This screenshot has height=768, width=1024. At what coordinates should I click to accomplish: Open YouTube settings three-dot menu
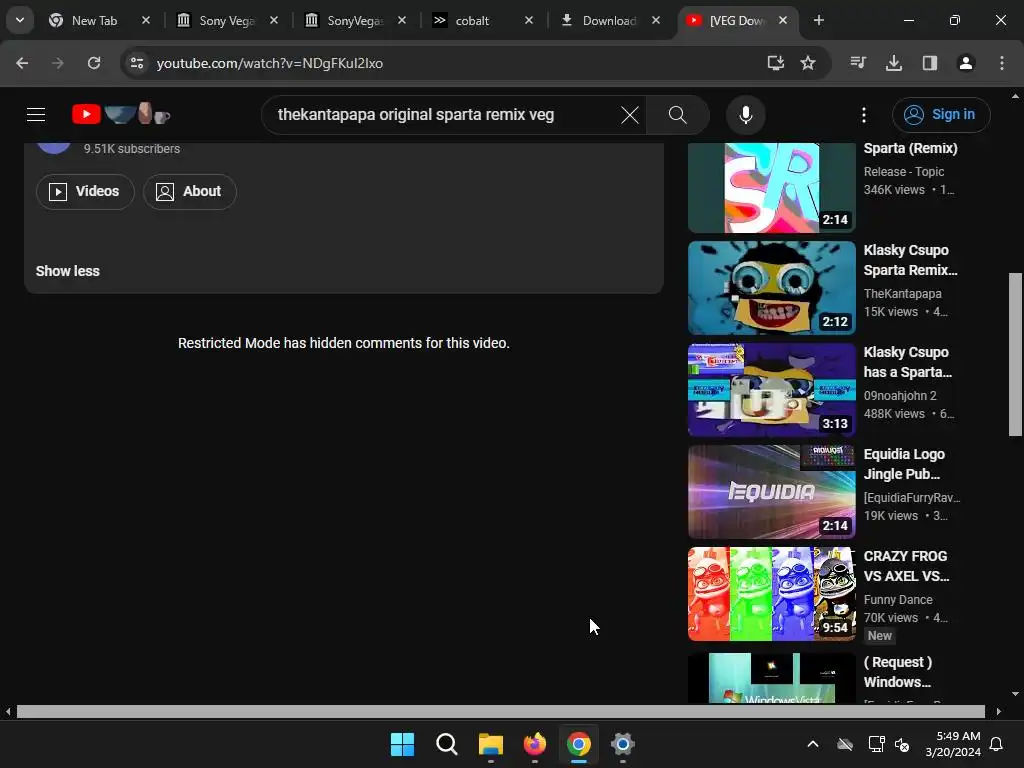(863, 115)
